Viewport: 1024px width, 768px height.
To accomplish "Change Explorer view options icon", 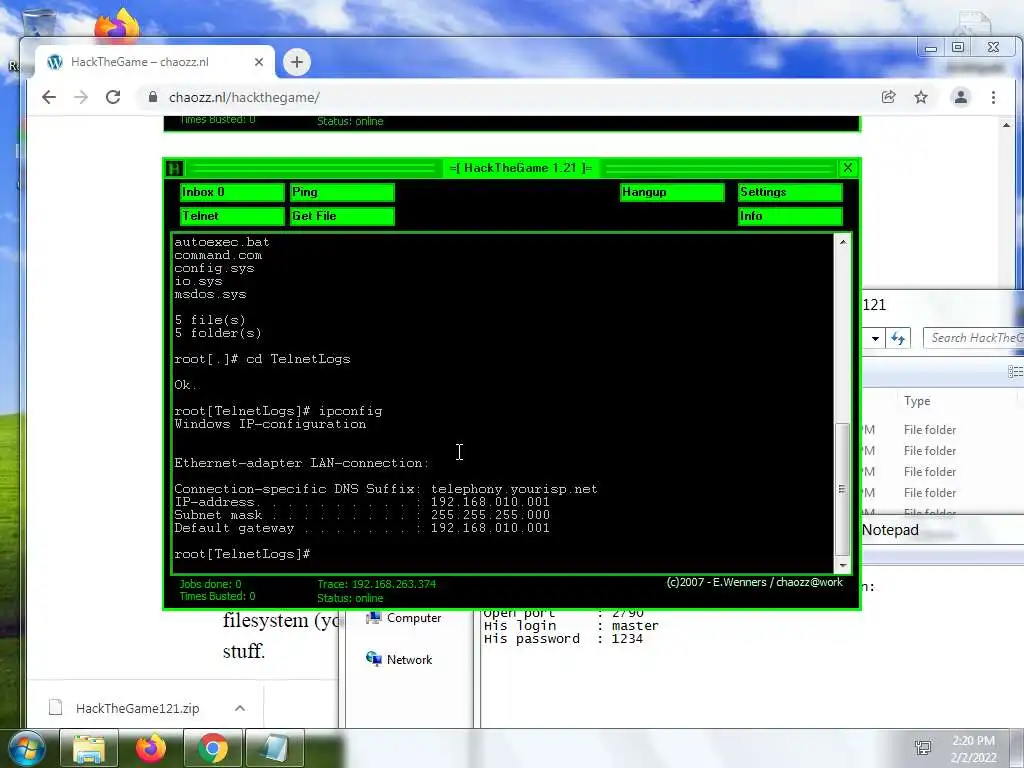I will coord(1015,372).
